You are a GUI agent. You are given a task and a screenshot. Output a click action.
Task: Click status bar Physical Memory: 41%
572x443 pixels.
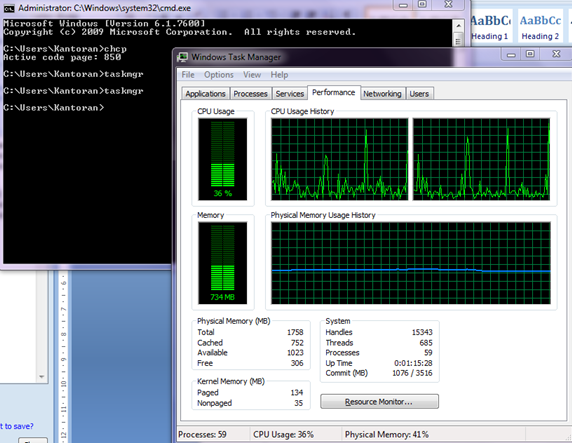(x=387, y=435)
